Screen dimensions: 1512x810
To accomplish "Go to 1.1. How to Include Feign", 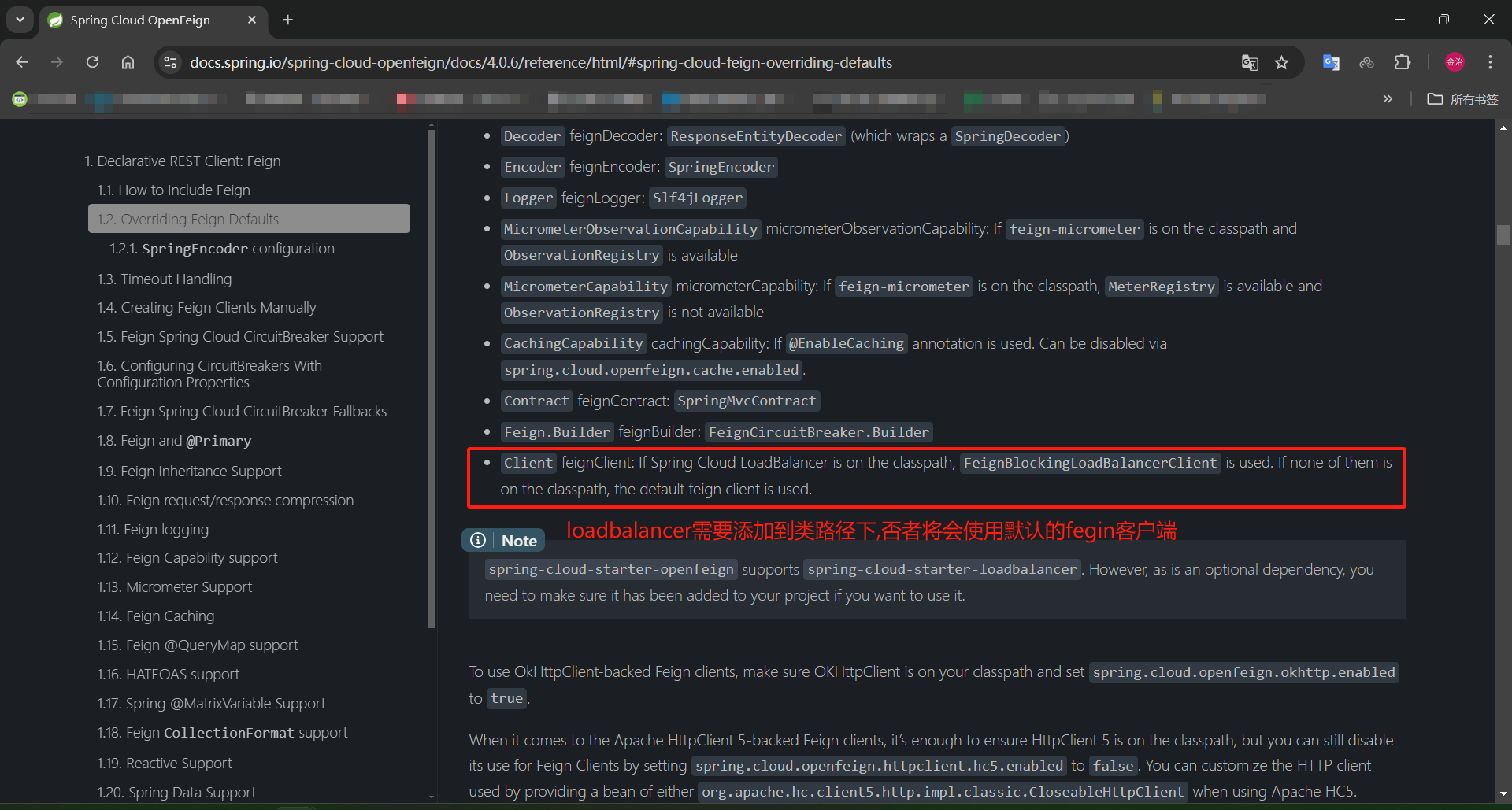I will coord(174,190).
